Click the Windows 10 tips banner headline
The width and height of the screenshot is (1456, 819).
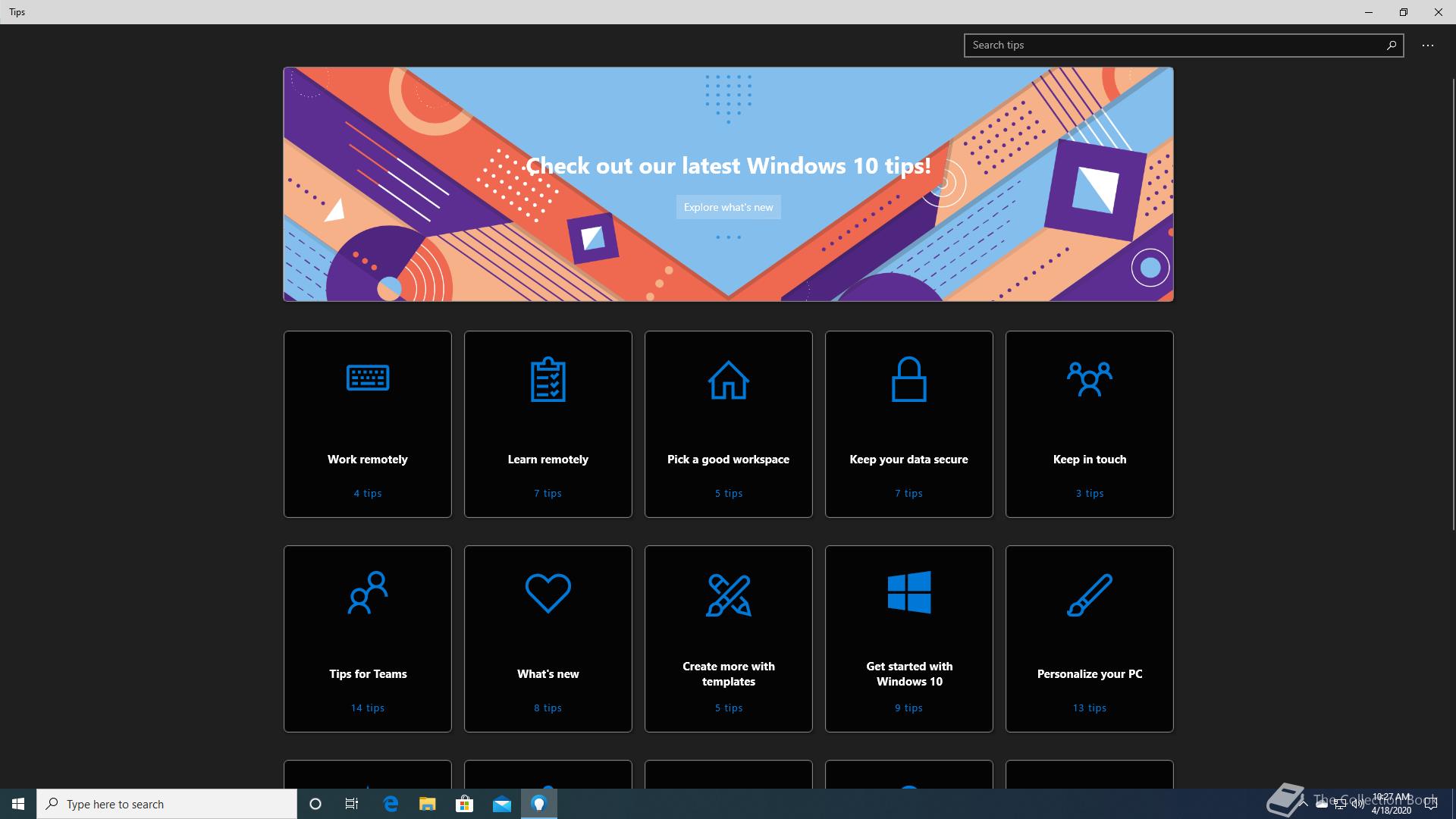click(729, 165)
